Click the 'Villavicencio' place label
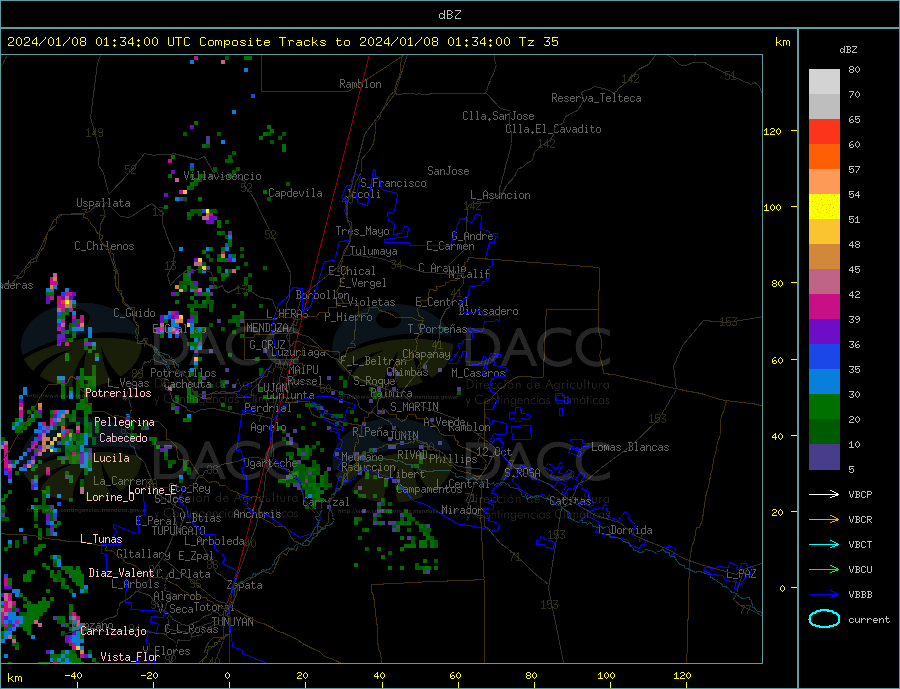The image size is (900, 689). click(x=222, y=176)
